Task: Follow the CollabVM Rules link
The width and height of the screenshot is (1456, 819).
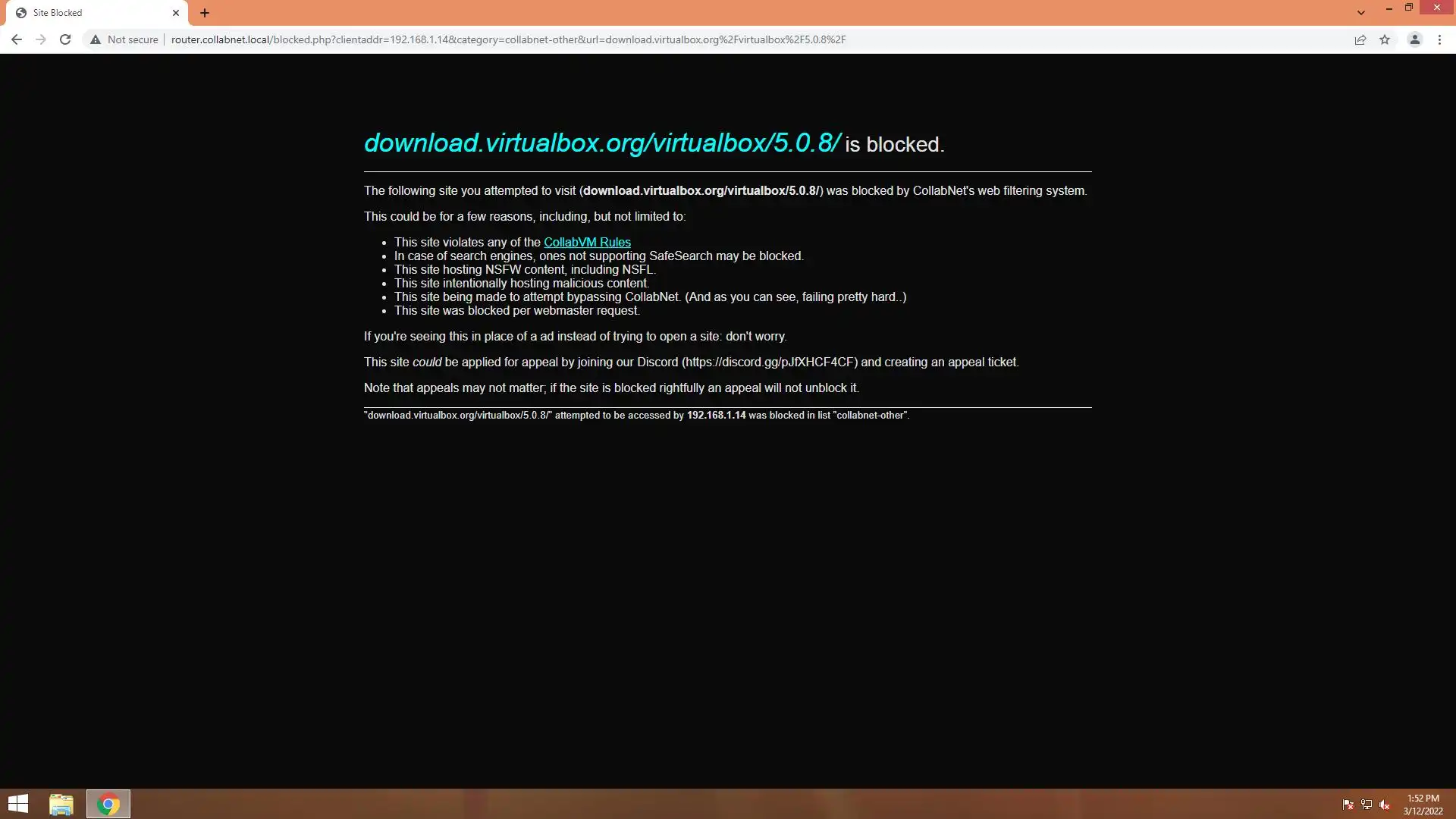Action: (587, 243)
